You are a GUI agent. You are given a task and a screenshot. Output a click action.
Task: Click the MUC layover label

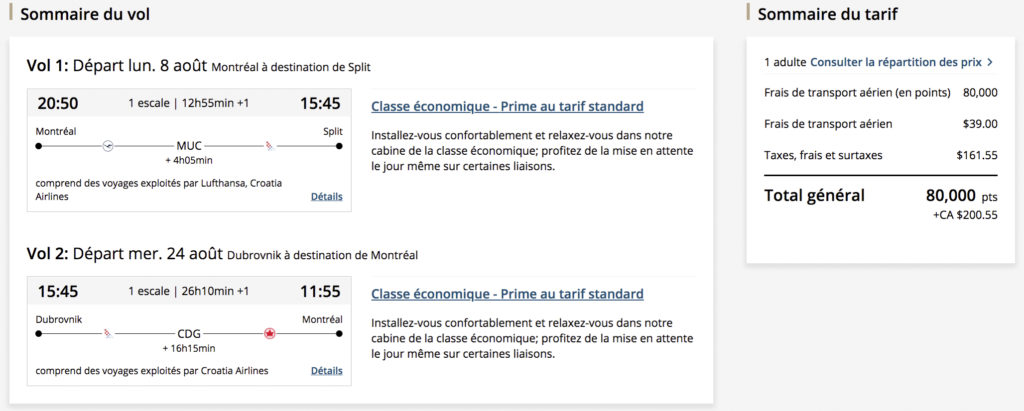click(189, 145)
